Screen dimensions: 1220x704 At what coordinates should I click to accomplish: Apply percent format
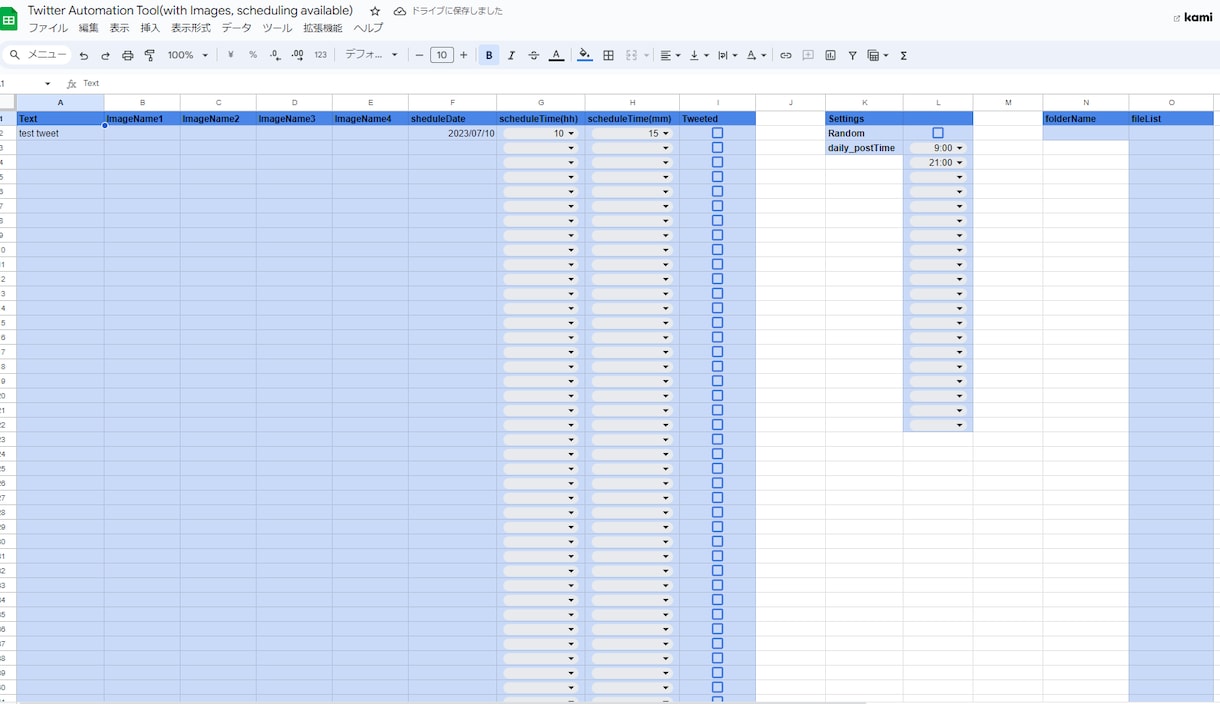pyautogui.click(x=253, y=55)
